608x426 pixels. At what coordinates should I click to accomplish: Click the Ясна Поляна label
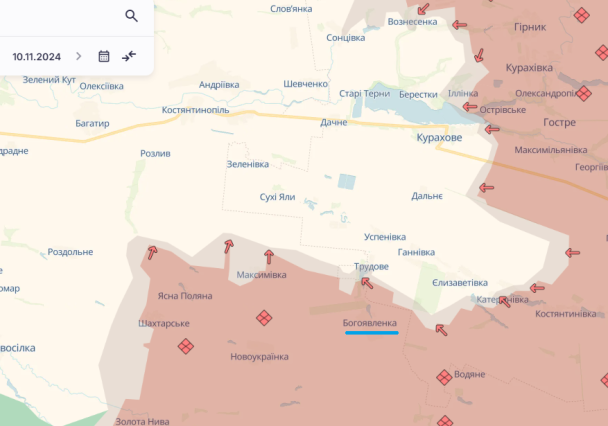point(185,296)
